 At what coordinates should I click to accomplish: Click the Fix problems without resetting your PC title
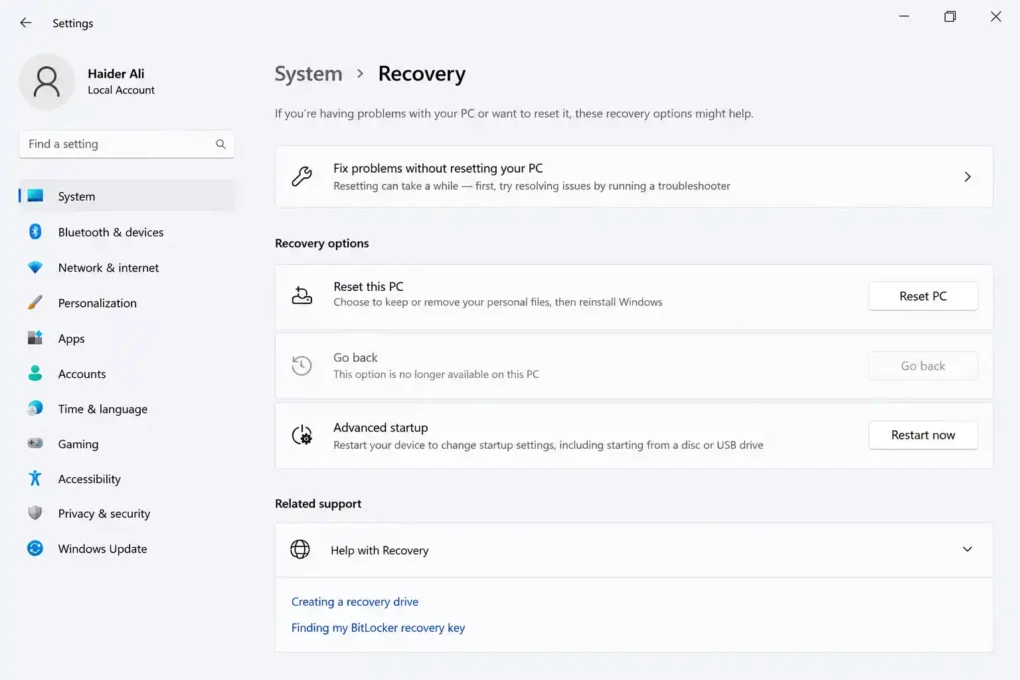point(438,168)
